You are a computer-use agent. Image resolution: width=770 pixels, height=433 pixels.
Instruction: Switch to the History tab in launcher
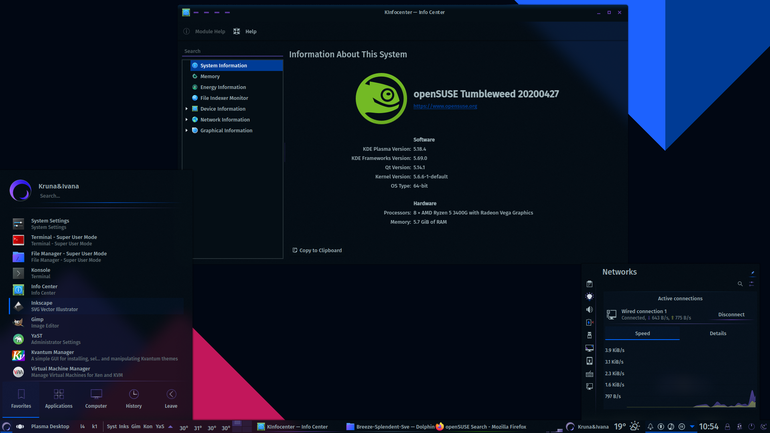[134, 399]
